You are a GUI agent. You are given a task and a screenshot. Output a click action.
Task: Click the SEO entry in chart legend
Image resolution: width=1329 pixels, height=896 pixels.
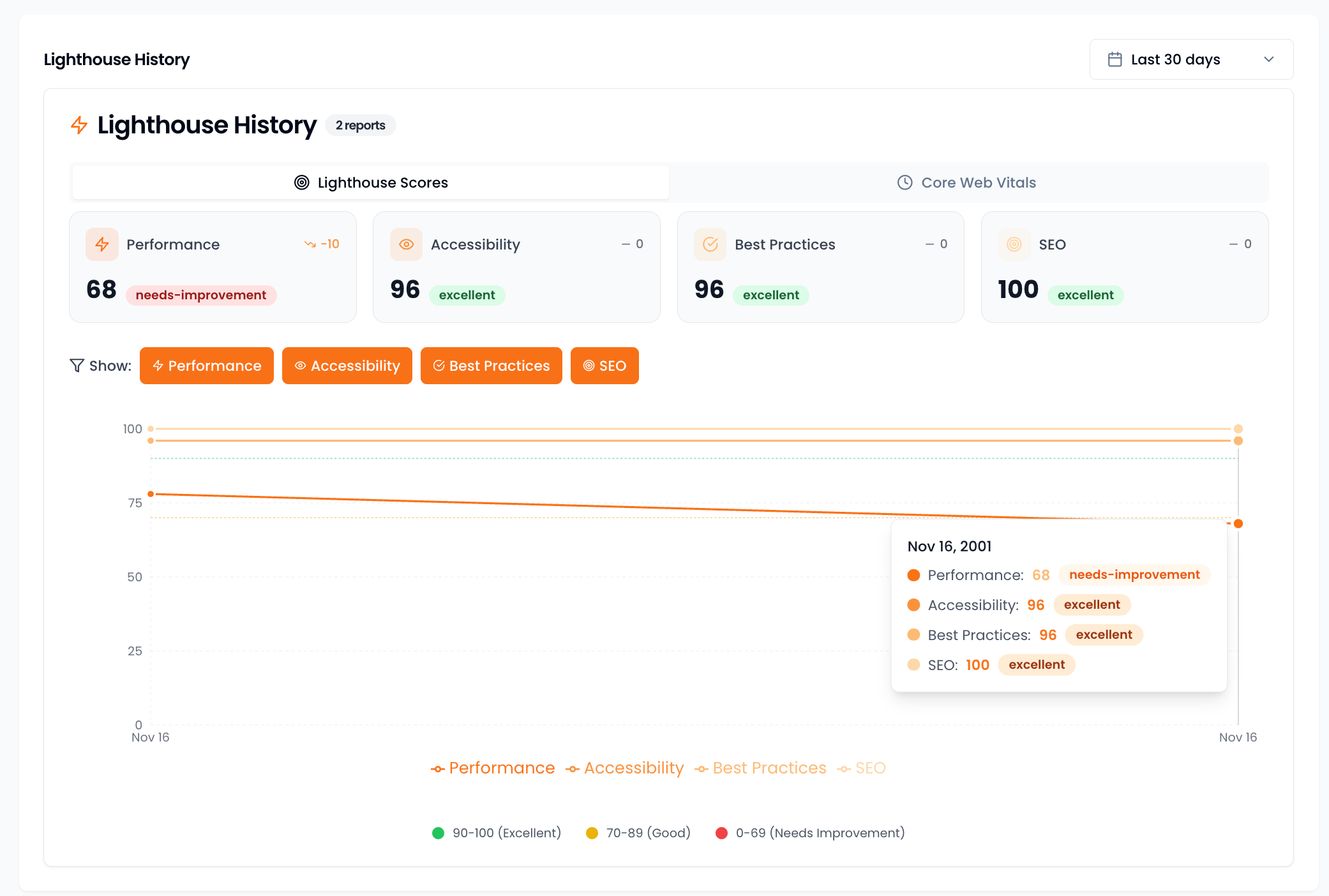(x=861, y=768)
